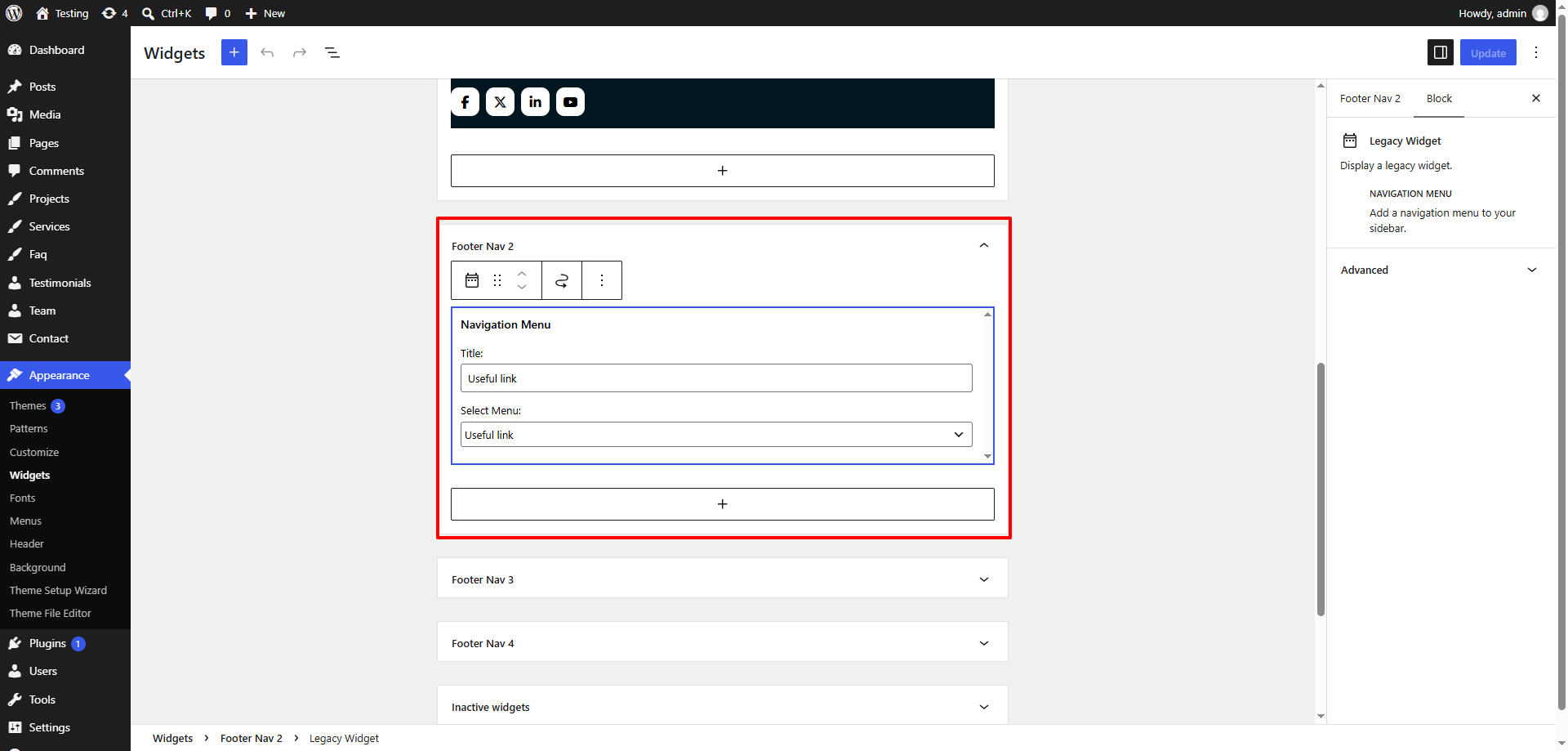Go to Plugins in the sidebar
Screen dimensions: 1568x751
coord(47,643)
